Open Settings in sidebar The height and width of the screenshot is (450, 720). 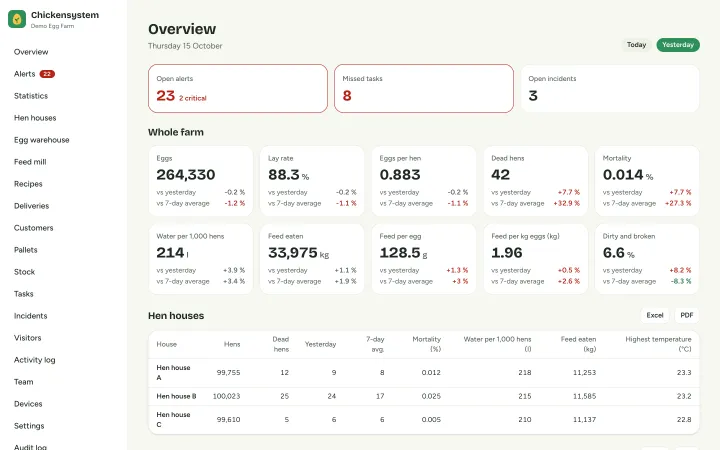(x=29, y=427)
